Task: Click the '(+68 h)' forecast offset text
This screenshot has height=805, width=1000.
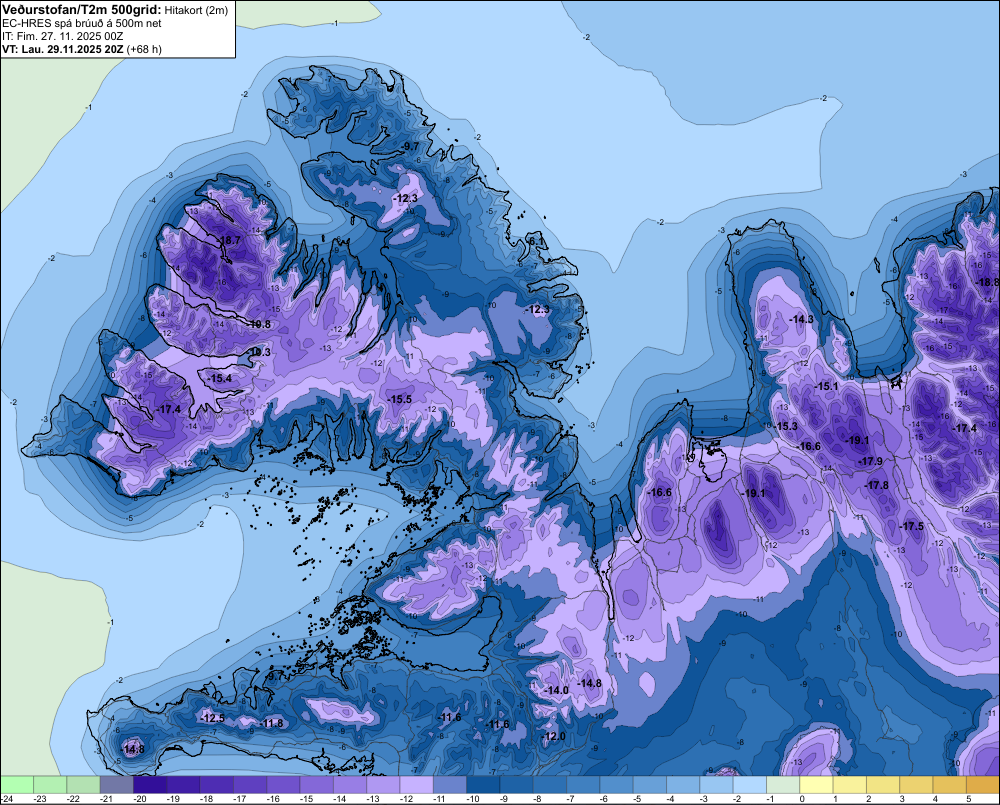Action: (144, 49)
